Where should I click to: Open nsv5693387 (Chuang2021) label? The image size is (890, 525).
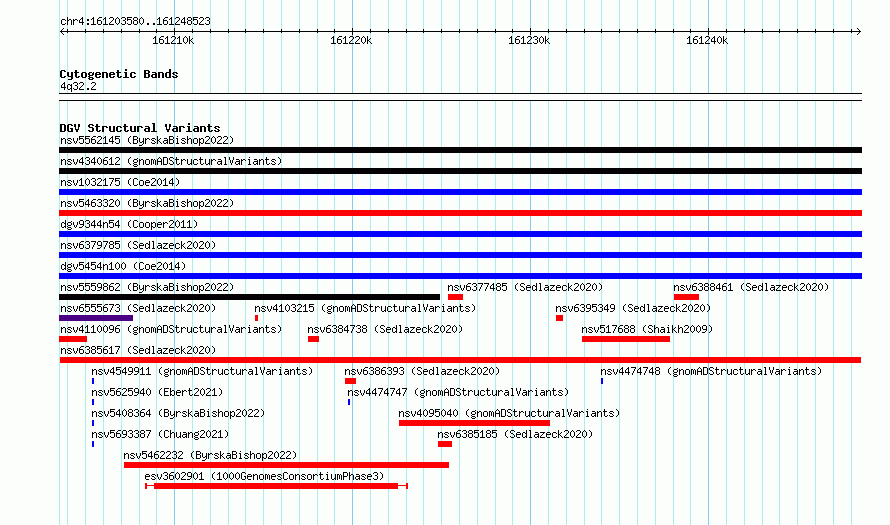tap(160, 434)
